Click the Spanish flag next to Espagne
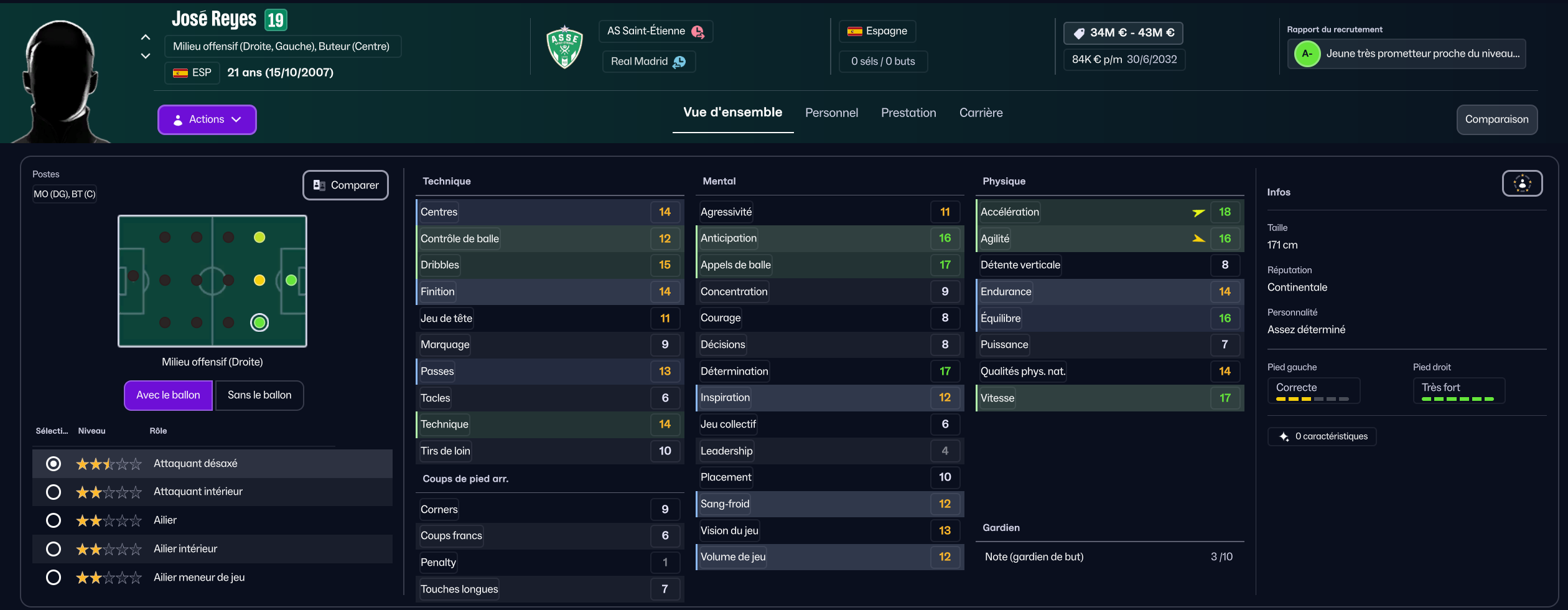Image resolution: width=1568 pixels, height=610 pixels. 854,31
